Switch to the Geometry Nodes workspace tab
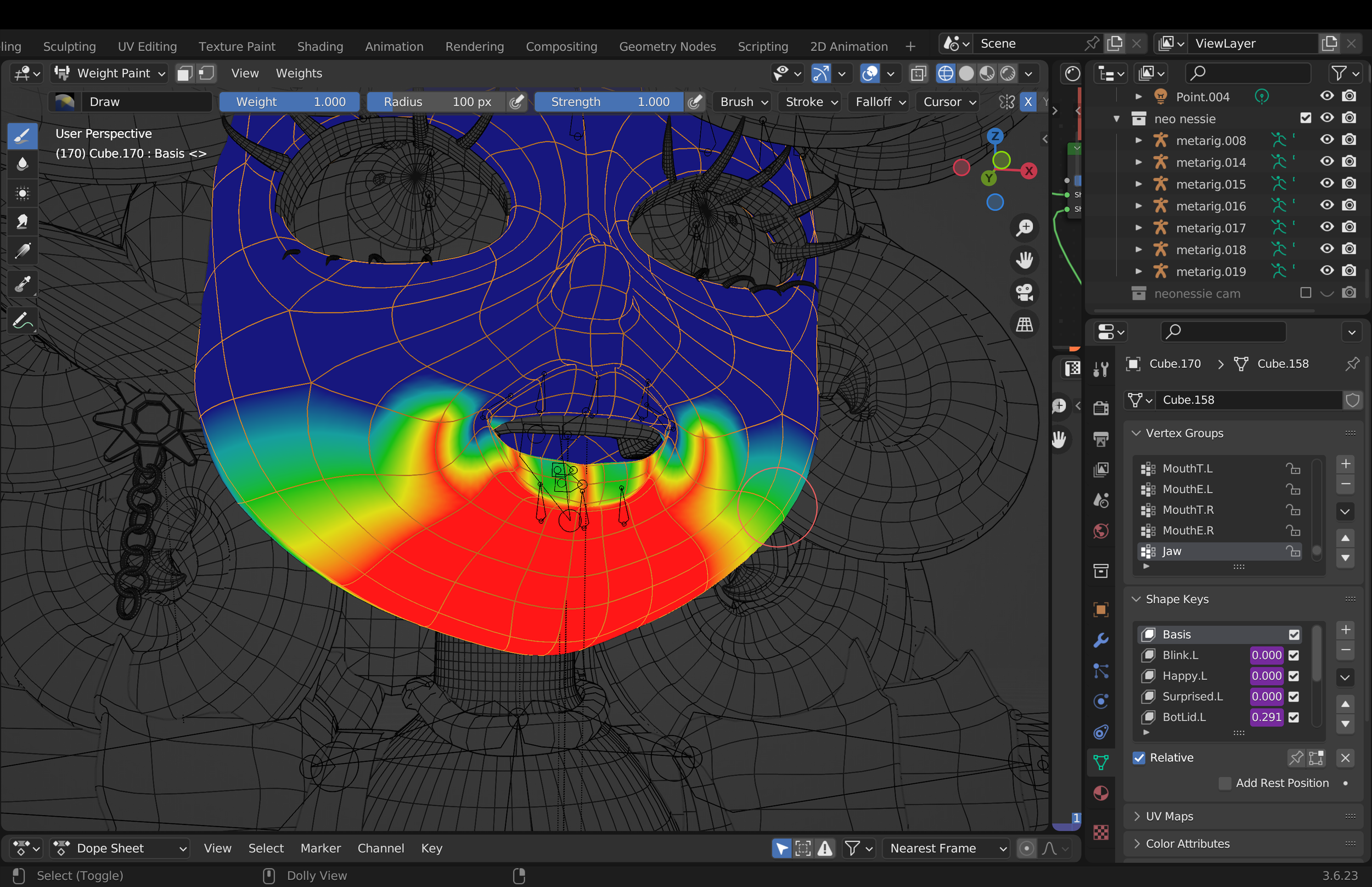 pyautogui.click(x=667, y=46)
